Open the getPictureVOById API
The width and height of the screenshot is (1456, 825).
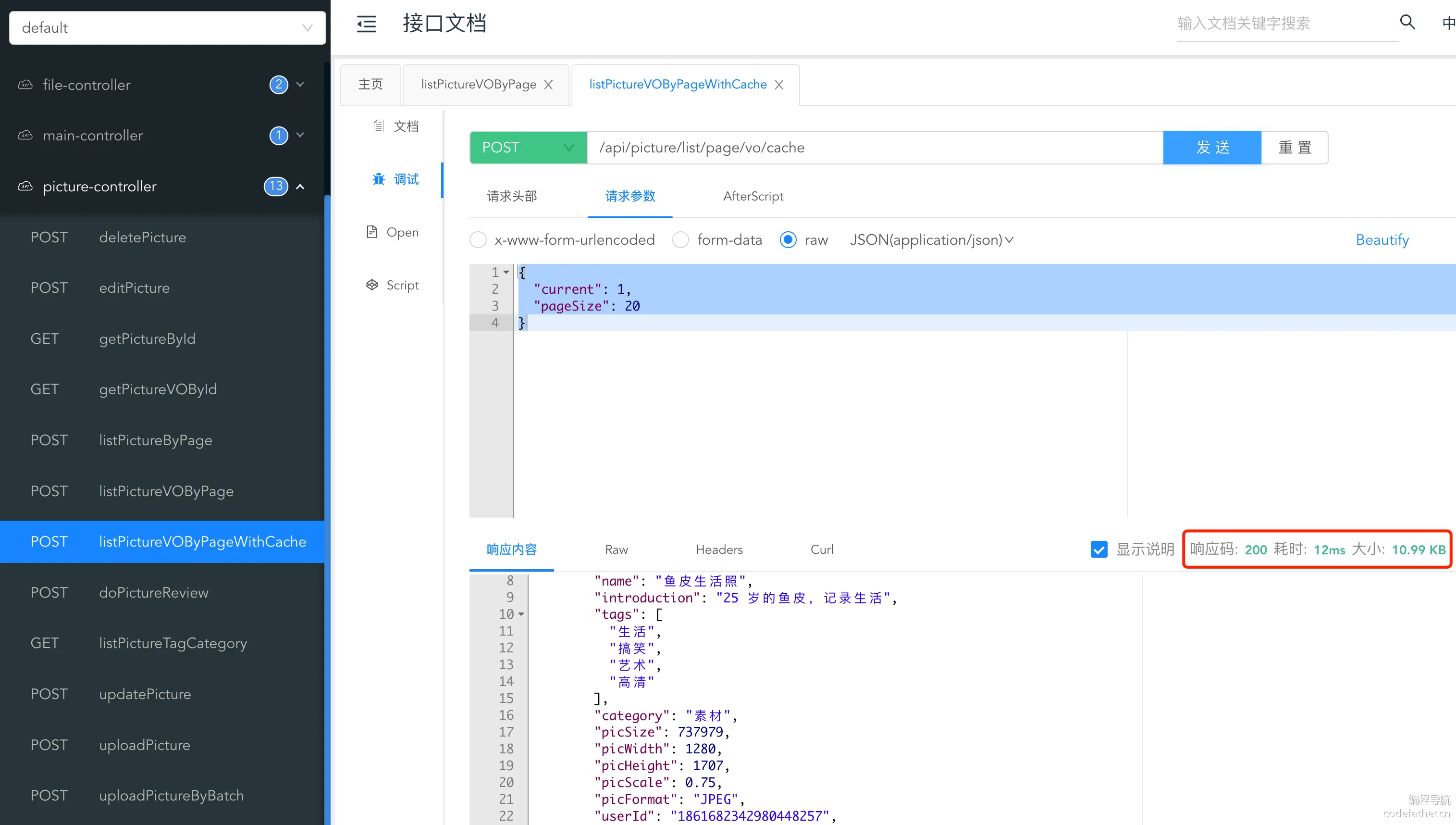pos(162,389)
